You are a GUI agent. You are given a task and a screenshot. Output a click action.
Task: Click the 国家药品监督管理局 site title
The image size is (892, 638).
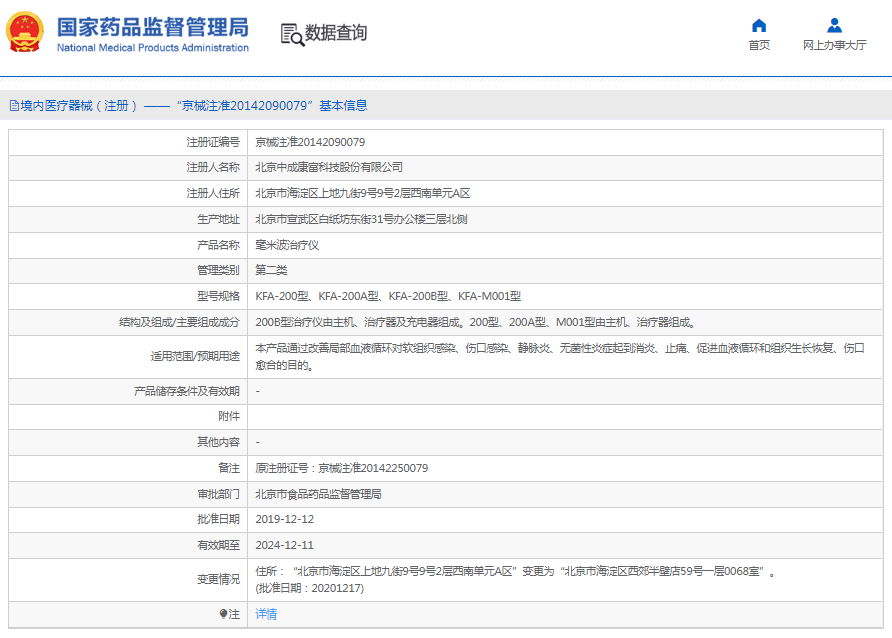(152, 26)
